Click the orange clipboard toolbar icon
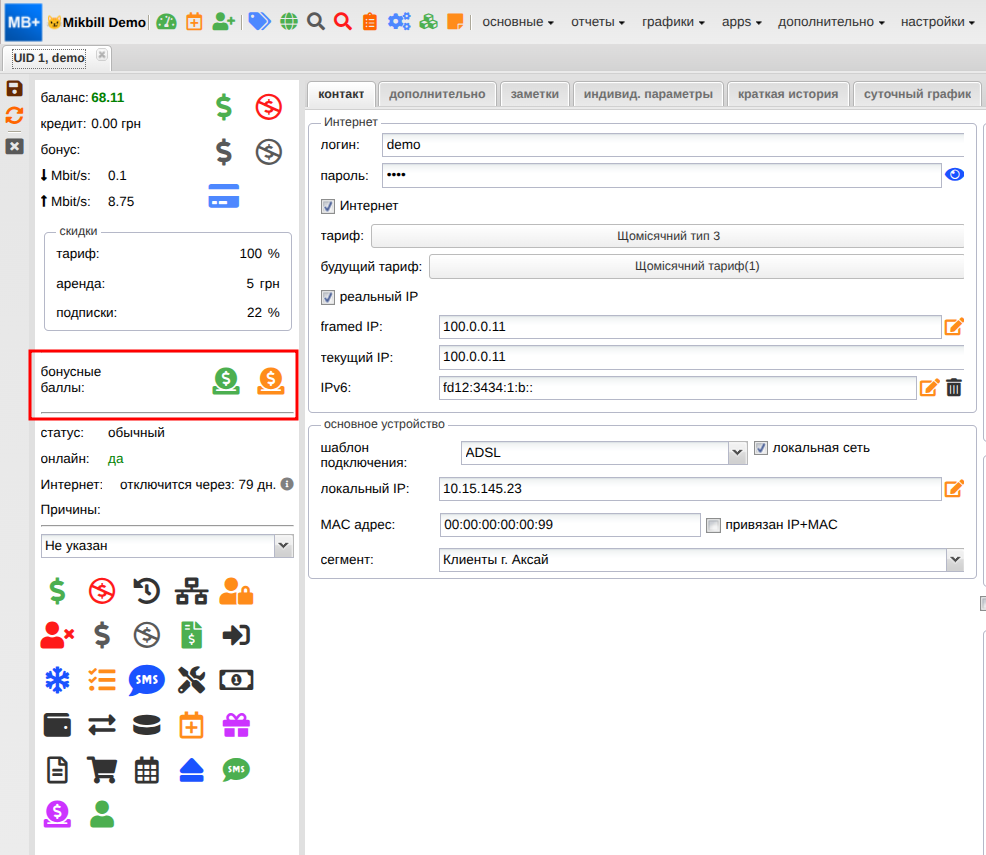This screenshot has height=855, width=986. click(370, 22)
